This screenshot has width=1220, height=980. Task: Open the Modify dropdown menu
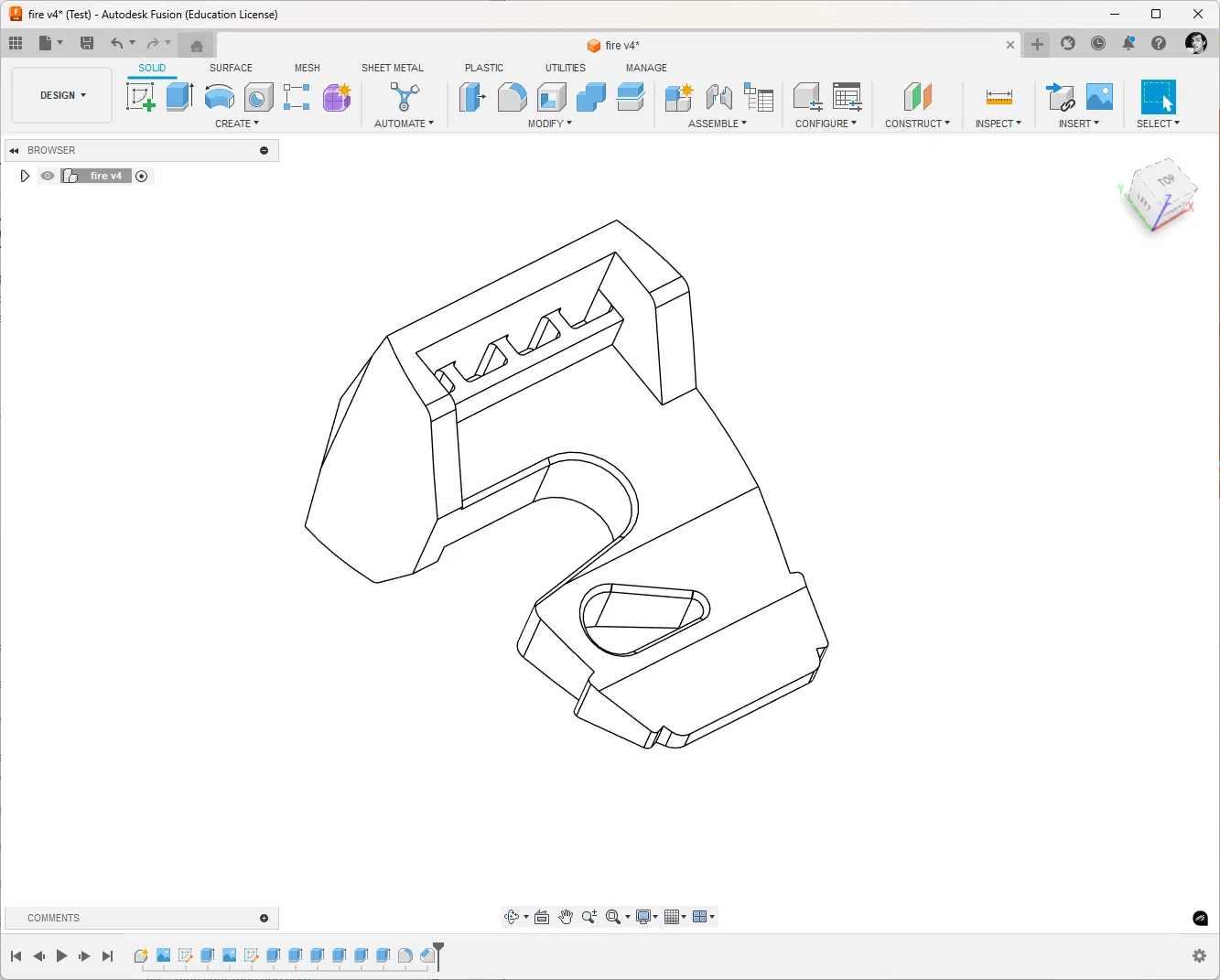[550, 124]
